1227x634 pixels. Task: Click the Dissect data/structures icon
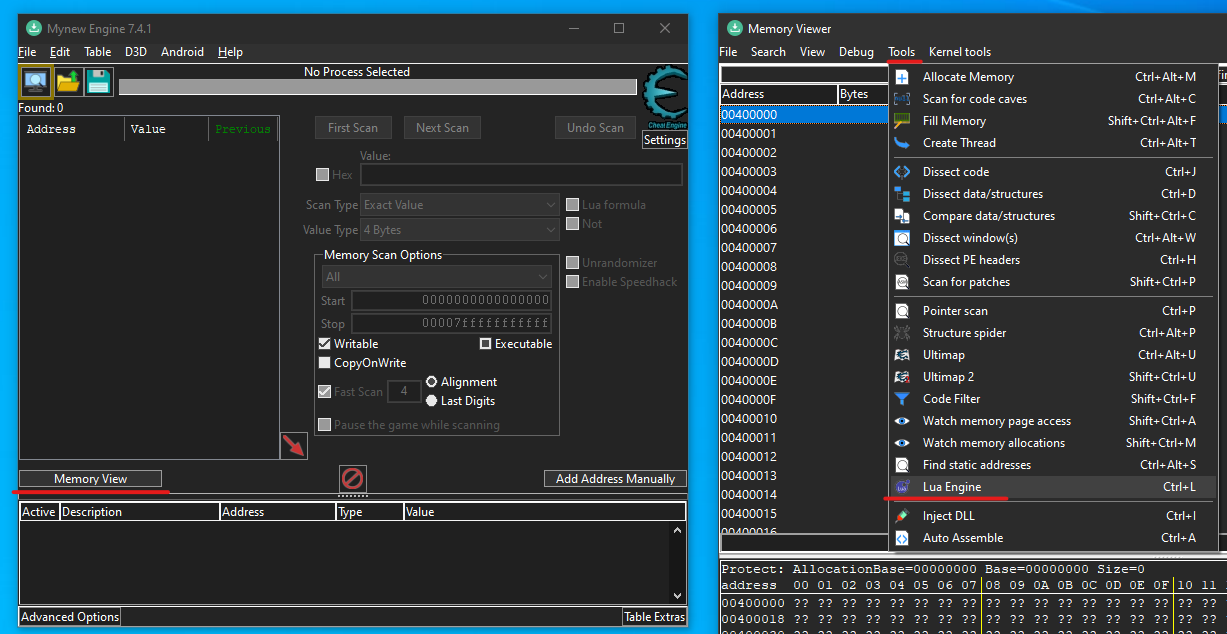point(902,194)
